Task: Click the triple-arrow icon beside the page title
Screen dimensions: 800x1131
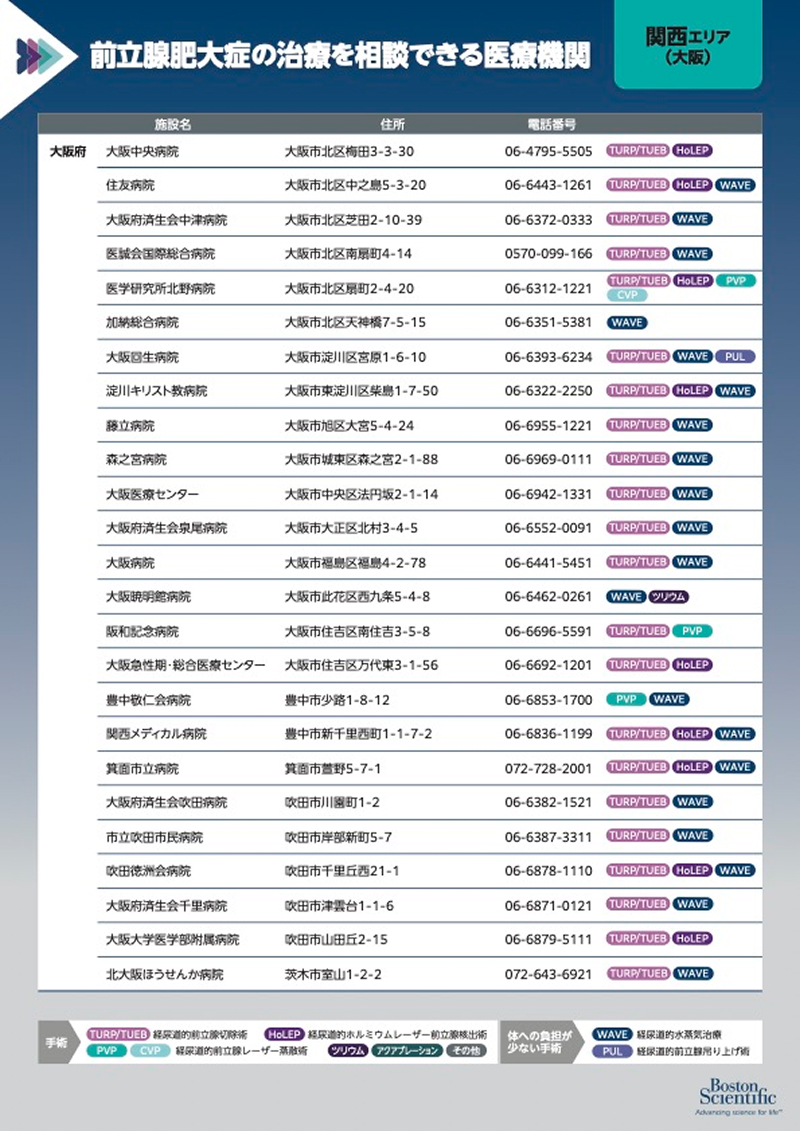Action: (x=47, y=52)
